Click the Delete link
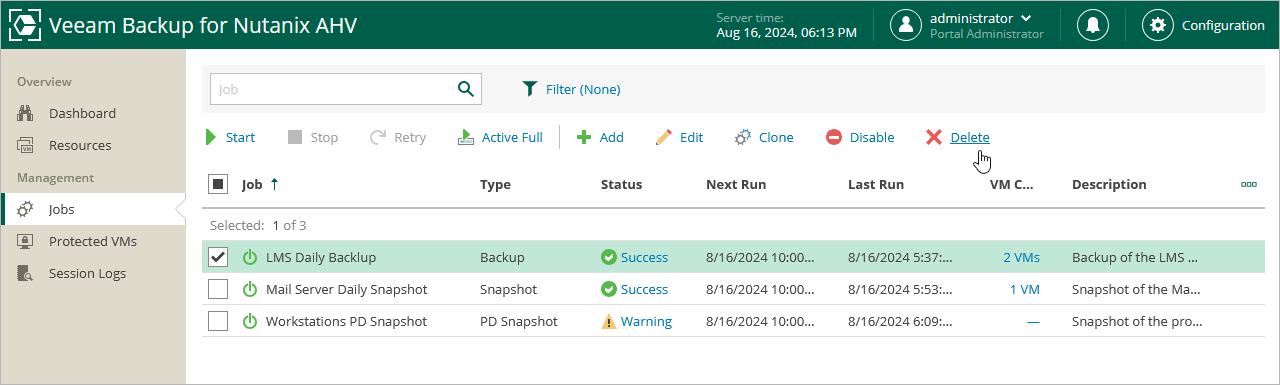The height and width of the screenshot is (385, 1280). pyautogui.click(x=970, y=137)
